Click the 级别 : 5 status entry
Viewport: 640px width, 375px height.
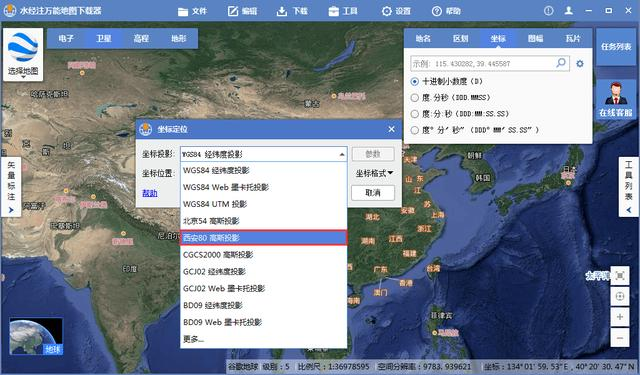click(x=276, y=367)
